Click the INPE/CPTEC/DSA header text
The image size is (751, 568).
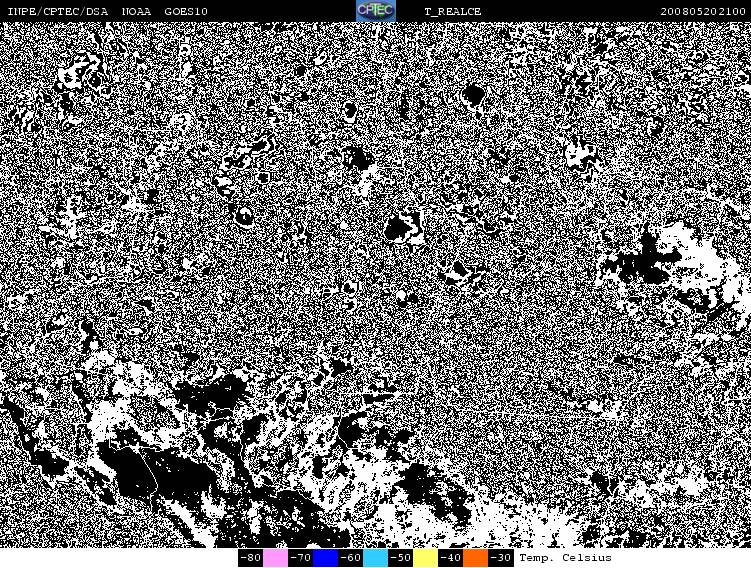[56, 11]
